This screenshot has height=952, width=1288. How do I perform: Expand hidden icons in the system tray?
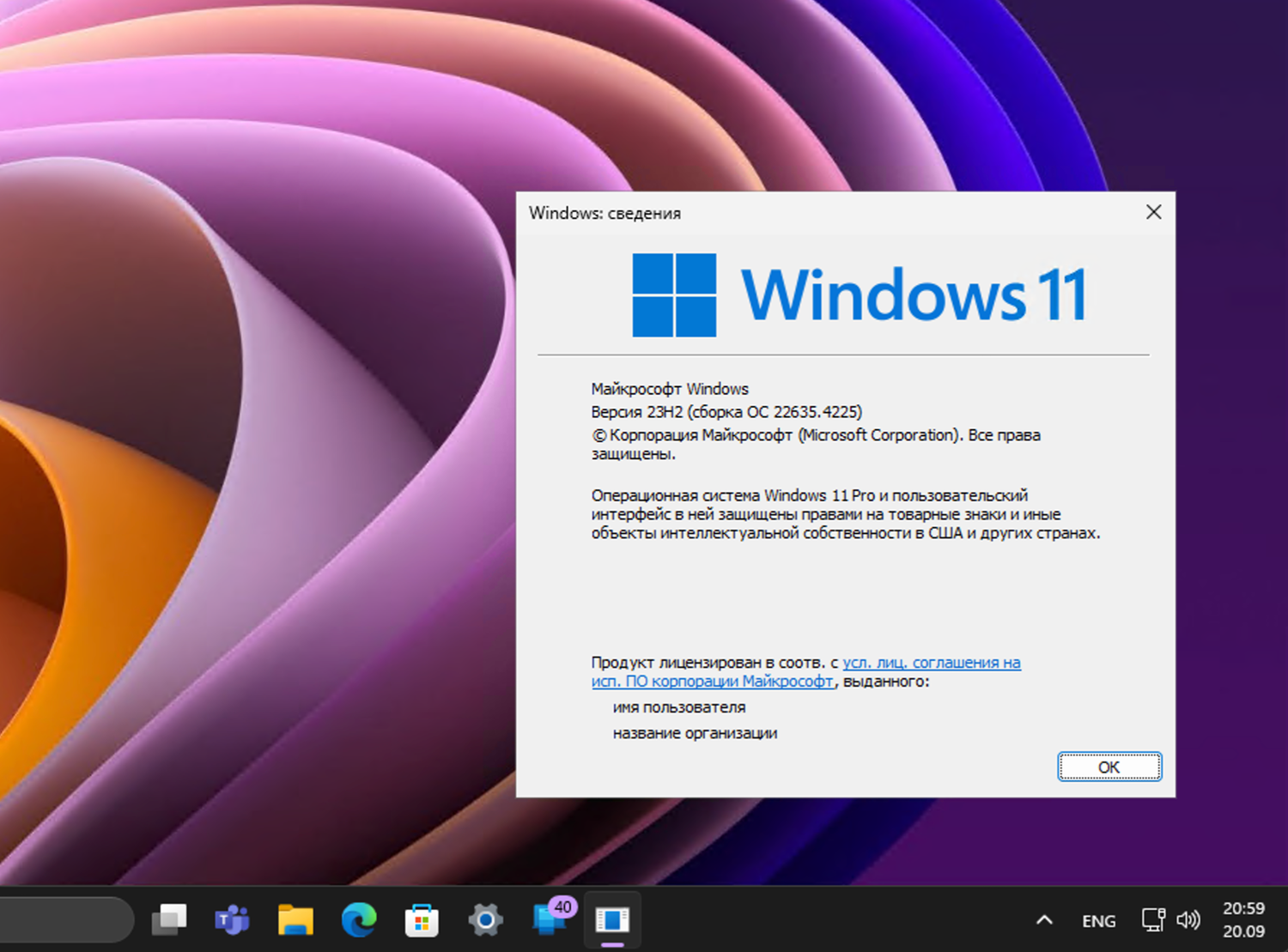1043,919
